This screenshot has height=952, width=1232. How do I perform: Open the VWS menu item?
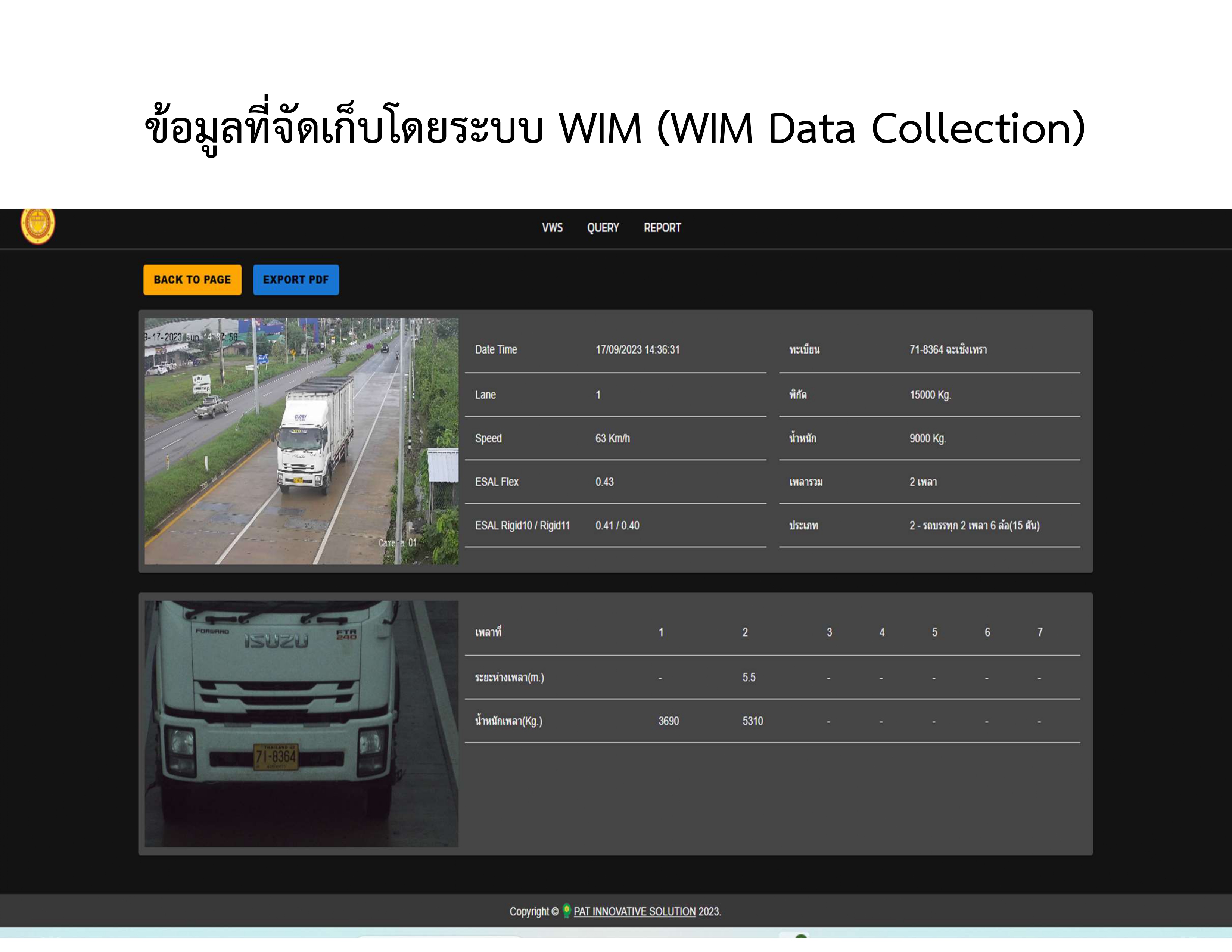552,228
